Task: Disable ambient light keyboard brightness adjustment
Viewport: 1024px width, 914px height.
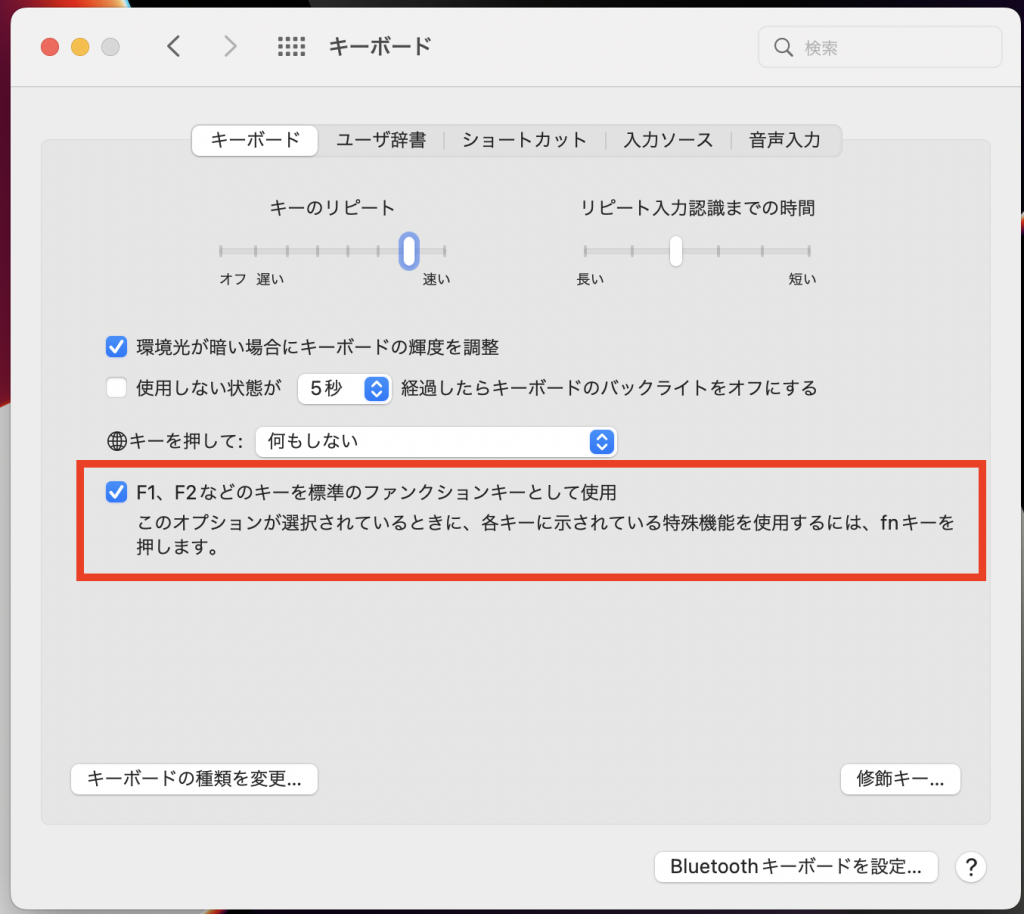Action: [116, 345]
